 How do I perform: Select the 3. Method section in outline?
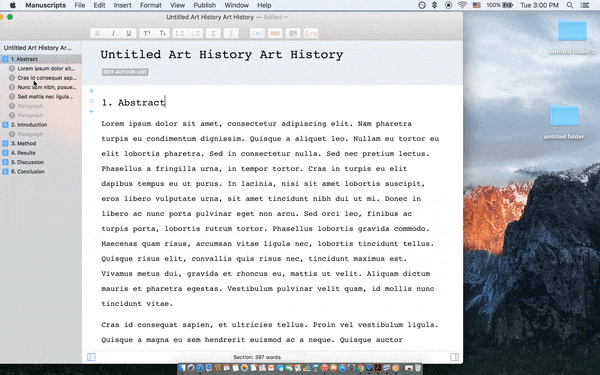coord(41,143)
